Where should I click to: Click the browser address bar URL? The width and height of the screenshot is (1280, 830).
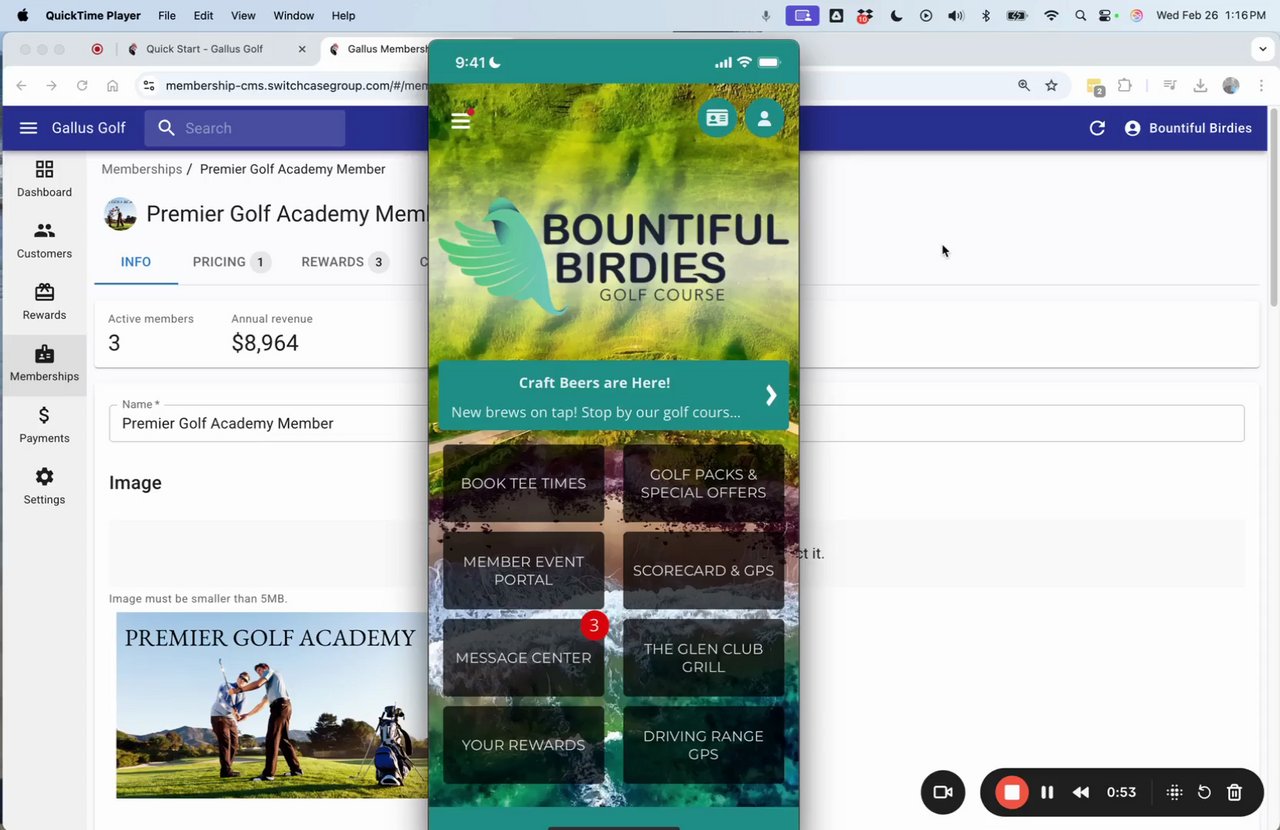point(295,86)
